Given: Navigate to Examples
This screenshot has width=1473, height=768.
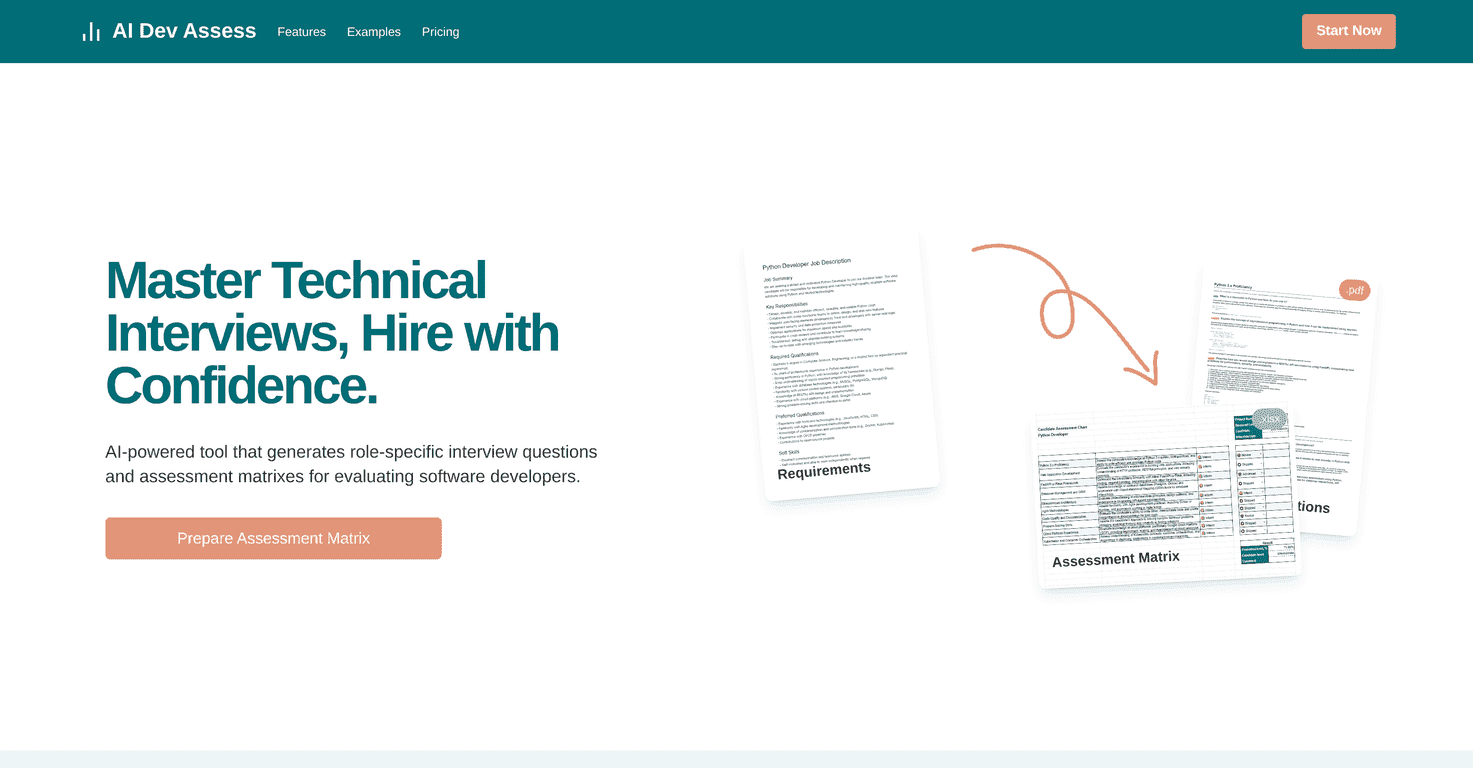Looking at the screenshot, I should pos(373,31).
